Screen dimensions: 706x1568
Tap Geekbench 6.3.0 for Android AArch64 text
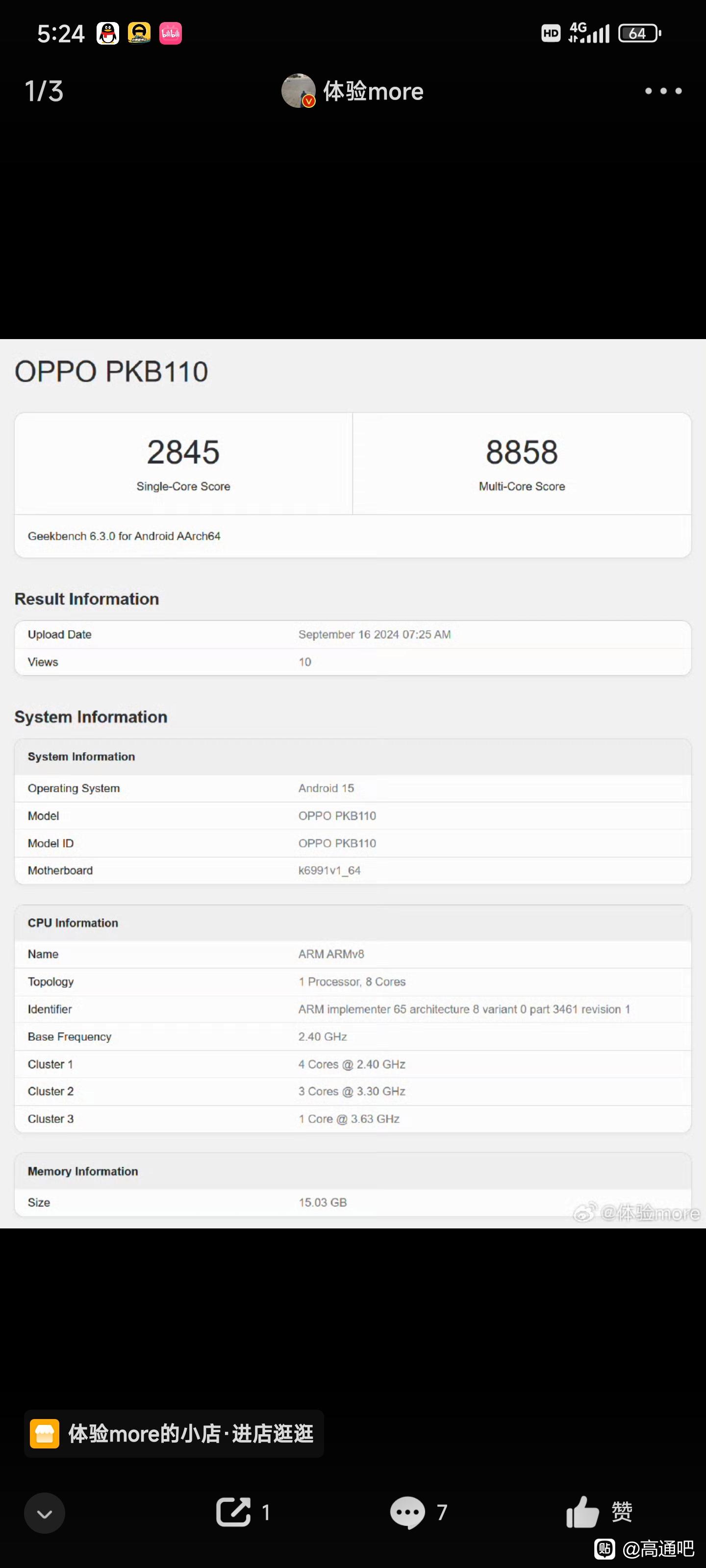coord(124,536)
